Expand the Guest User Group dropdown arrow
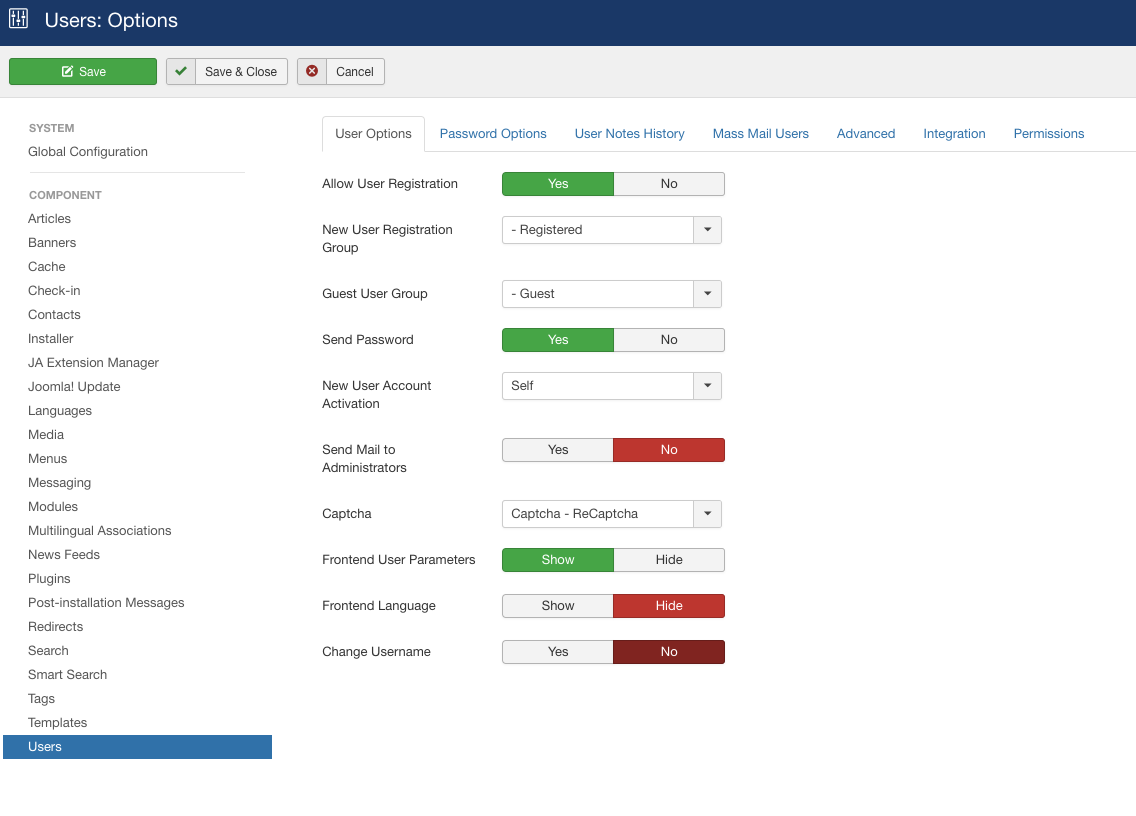Screen dimensions: 1136x816 point(707,294)
